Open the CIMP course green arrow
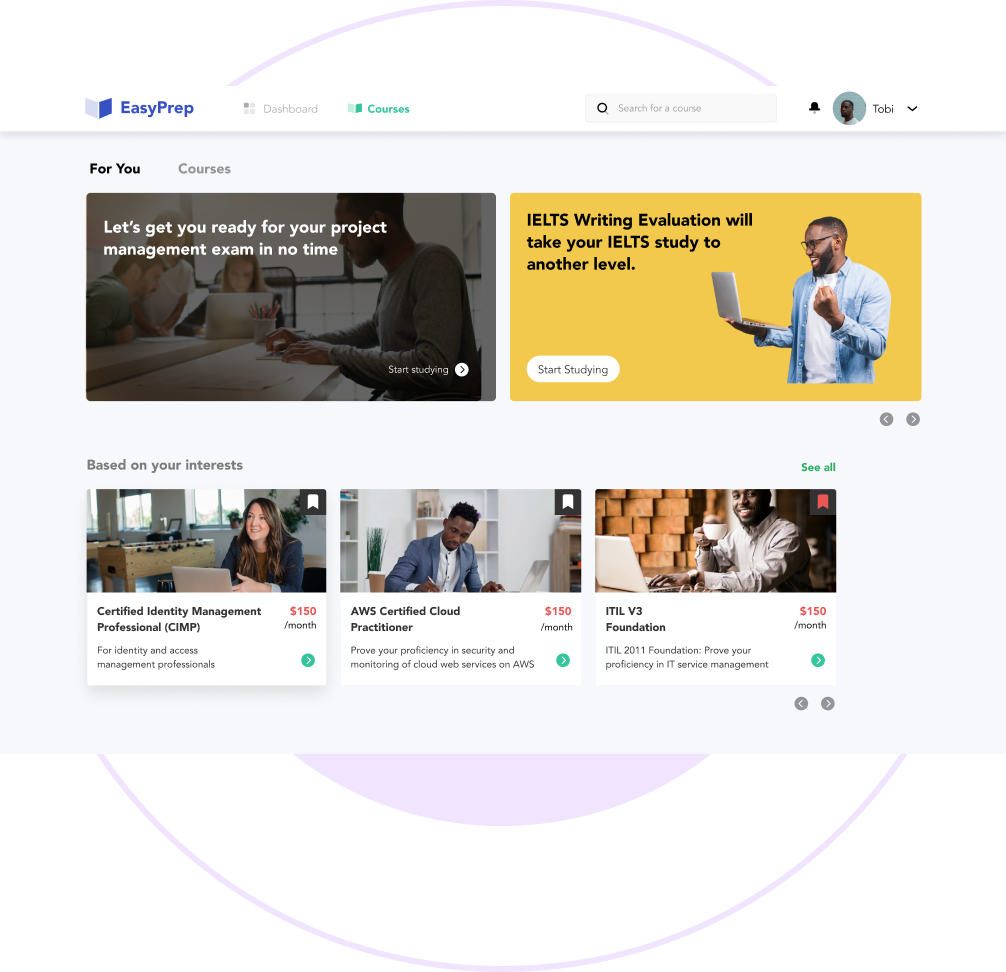The height and width of the screenshot is (972, 1006). point(308,660)
